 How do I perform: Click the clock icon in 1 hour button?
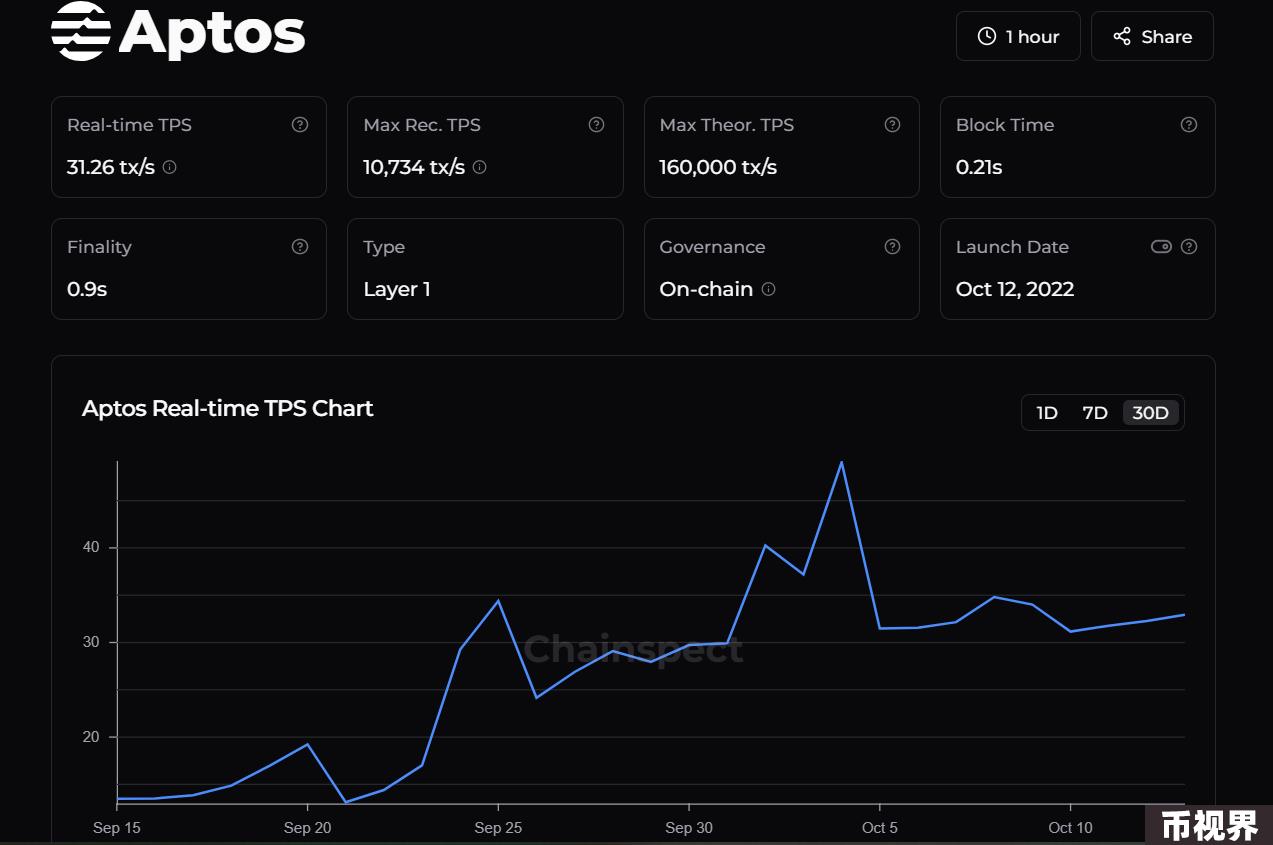click(987, 37)
